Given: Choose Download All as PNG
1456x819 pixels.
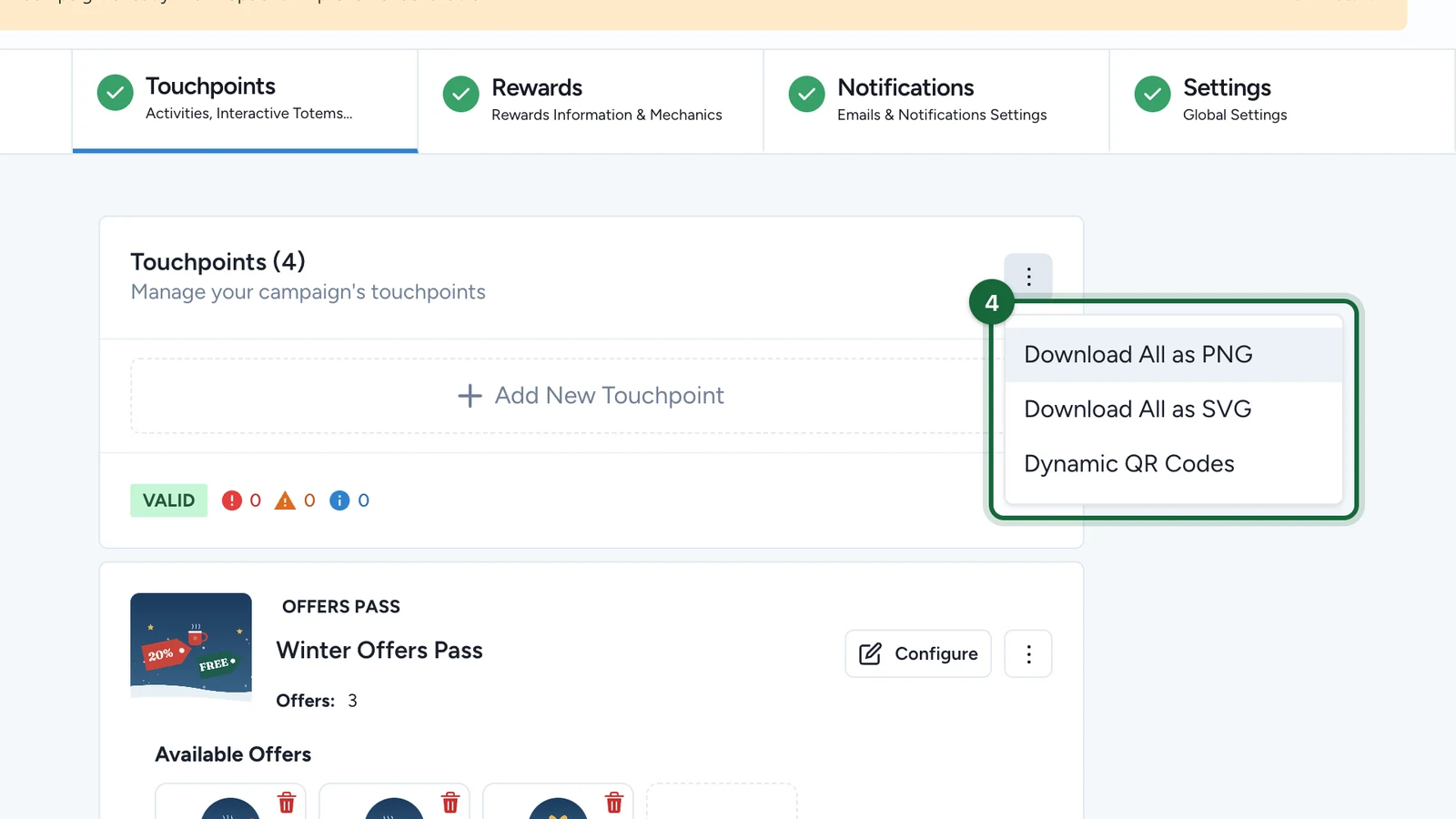Looking at the screenshot, I should (x=1174, y=355).
